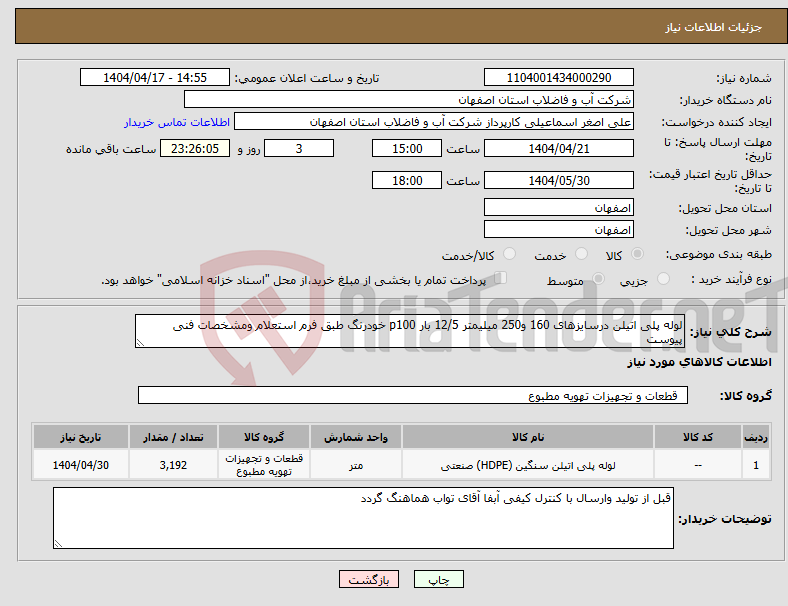Click the توضیحات خریدار label

point(725,519)
